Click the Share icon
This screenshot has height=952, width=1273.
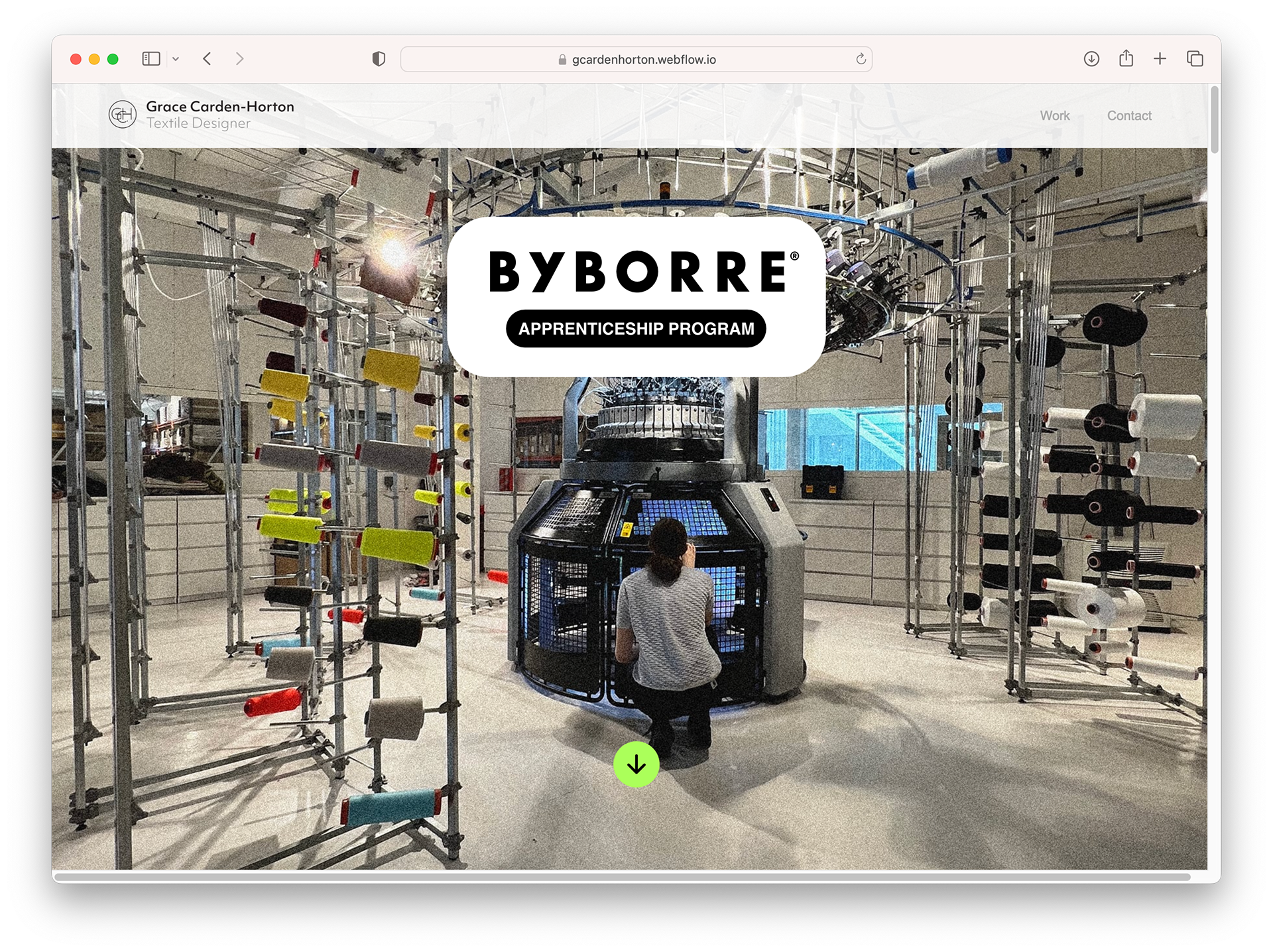click(1126, 59)
